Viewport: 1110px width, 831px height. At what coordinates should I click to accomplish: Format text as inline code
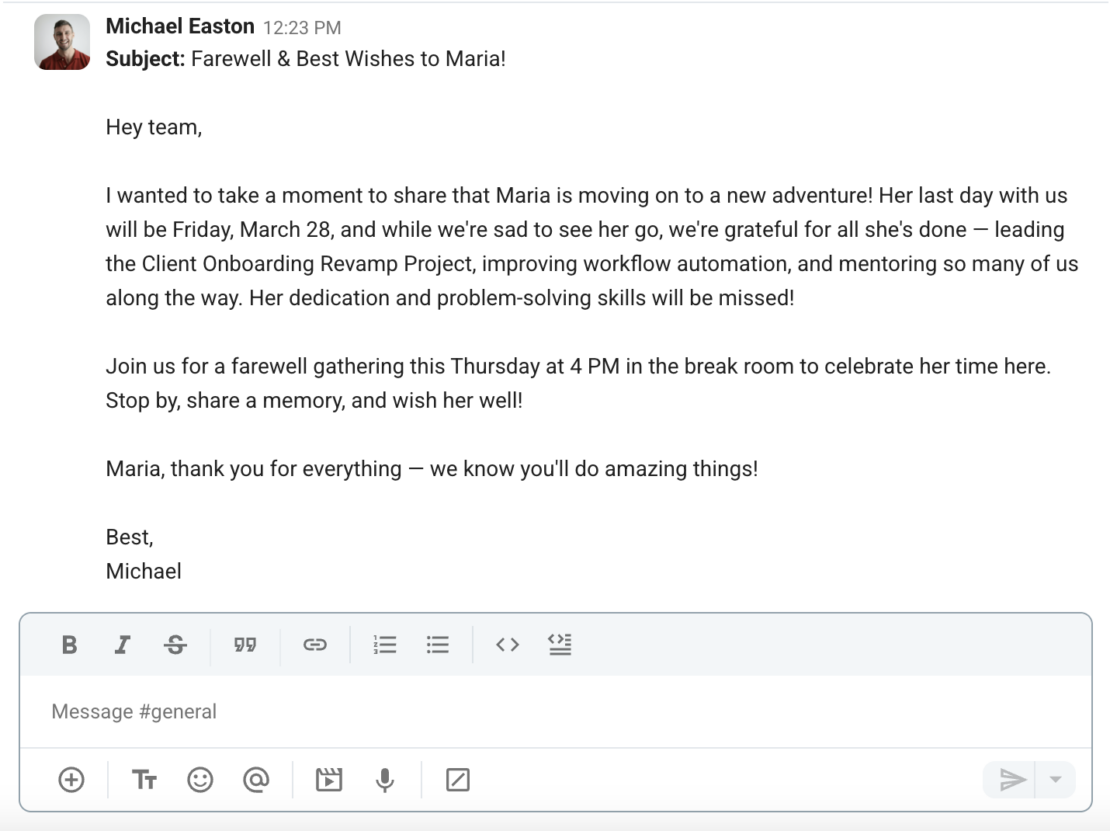[x=506, y=645]
